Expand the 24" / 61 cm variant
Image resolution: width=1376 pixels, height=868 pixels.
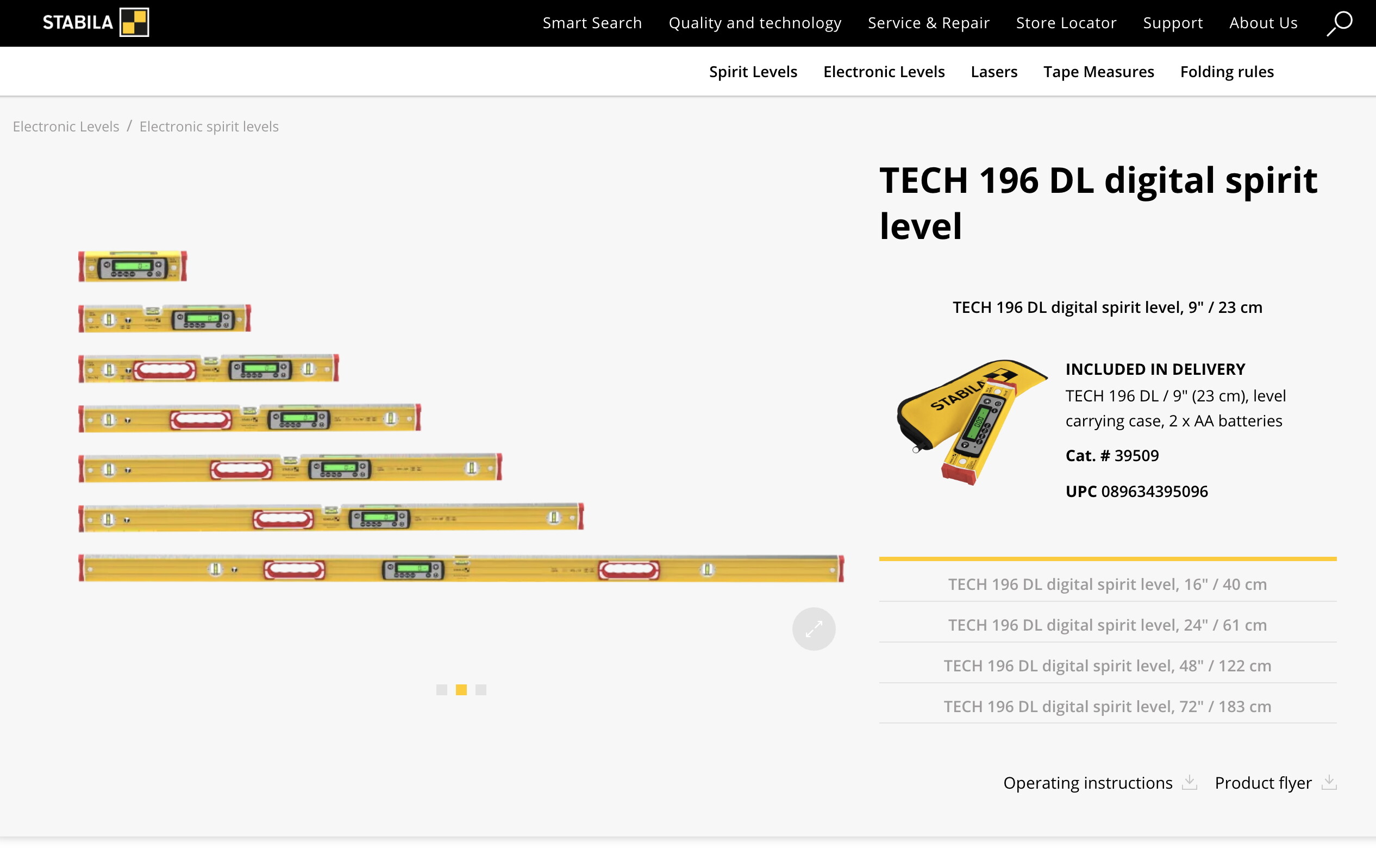coord(1107,625)
